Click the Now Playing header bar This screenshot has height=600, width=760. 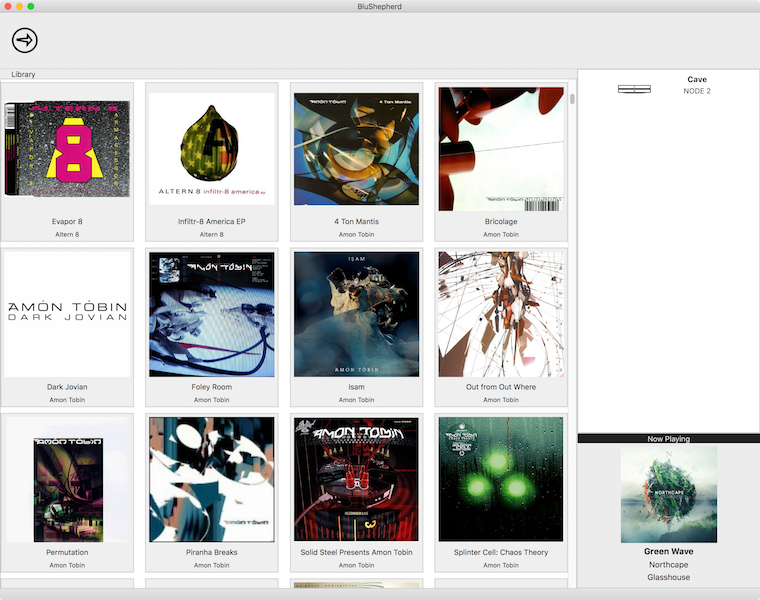pyautogui.click(x=668, y=439)
